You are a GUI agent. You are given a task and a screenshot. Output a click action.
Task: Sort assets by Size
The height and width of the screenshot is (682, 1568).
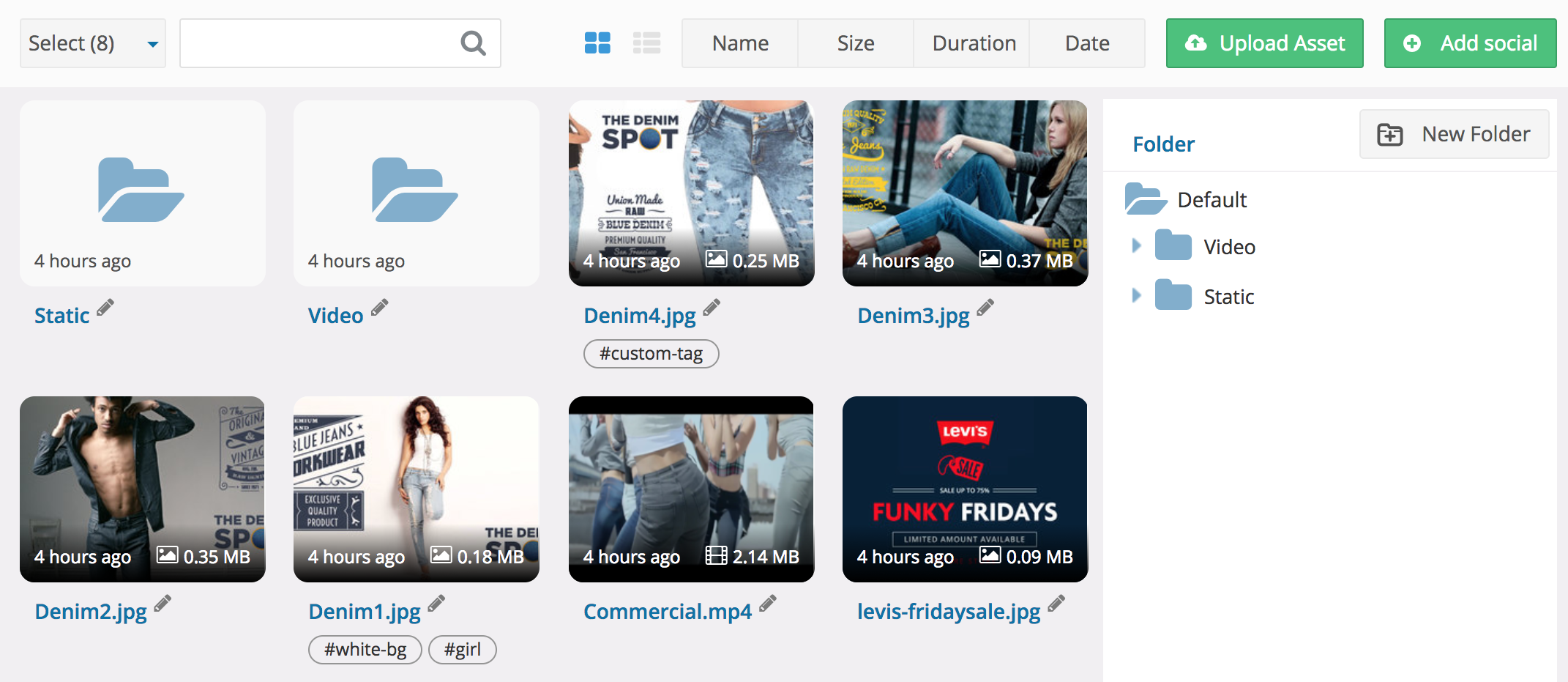(x=856, y=43)
